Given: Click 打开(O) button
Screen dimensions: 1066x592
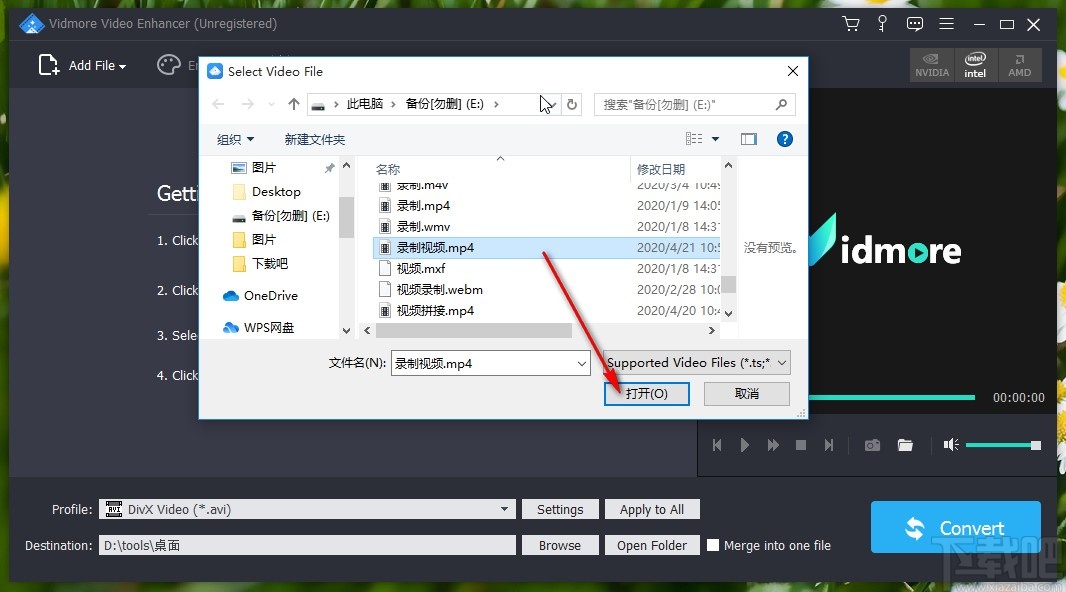Looking at the screenshot, I should pyautogui.click(x=647, y=394).
